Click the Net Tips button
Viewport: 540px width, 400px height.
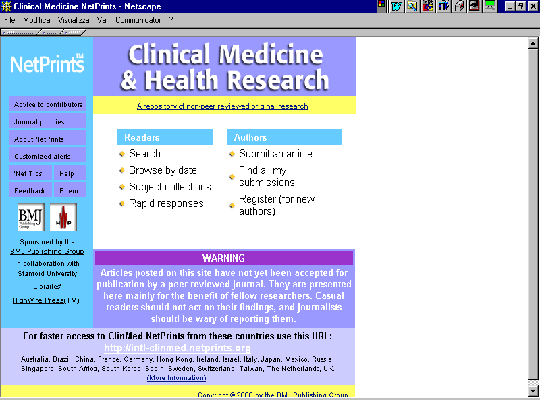(x=30, y=173)
